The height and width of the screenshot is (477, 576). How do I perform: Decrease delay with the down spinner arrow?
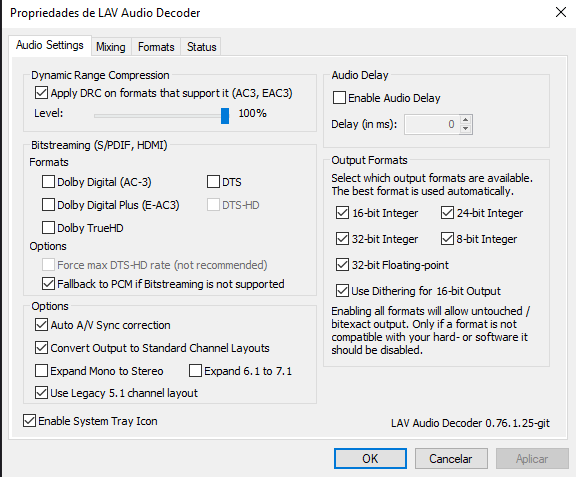pyautogui.click(x=465, y=129)
